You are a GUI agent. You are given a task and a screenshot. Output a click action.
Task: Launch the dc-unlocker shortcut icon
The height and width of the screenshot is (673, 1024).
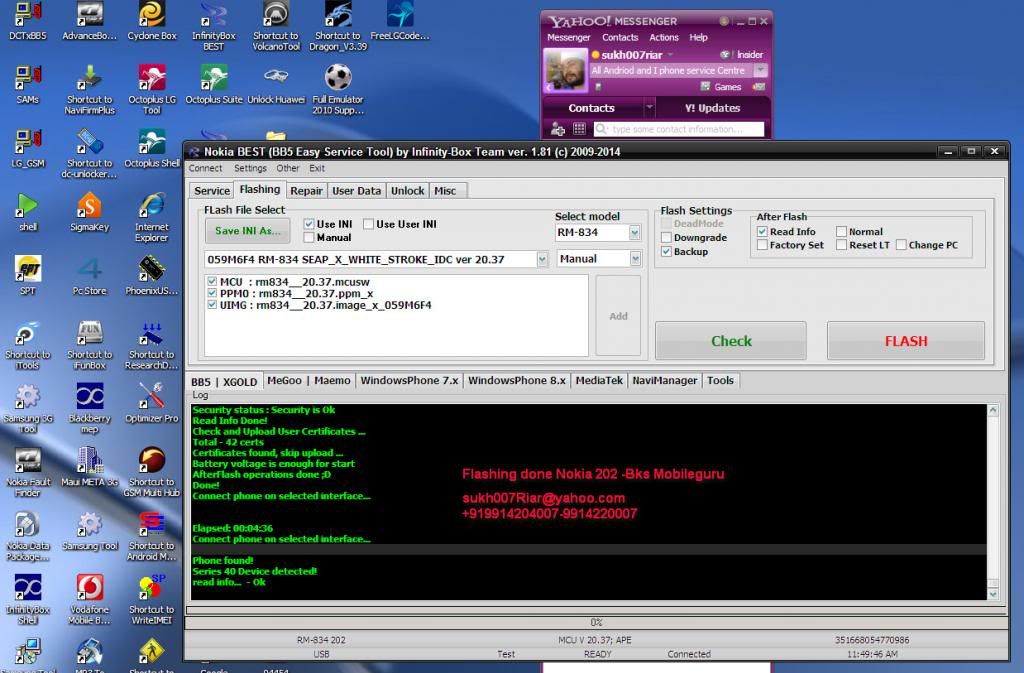point(89,154)
